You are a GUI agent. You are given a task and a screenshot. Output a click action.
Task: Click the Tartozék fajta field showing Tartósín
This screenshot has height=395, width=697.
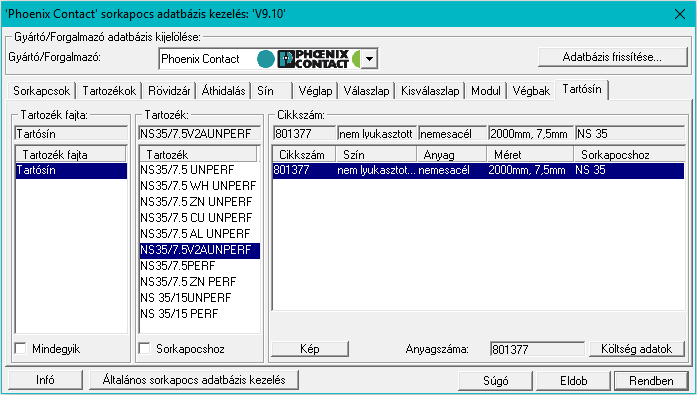click(x=71, y=133)
